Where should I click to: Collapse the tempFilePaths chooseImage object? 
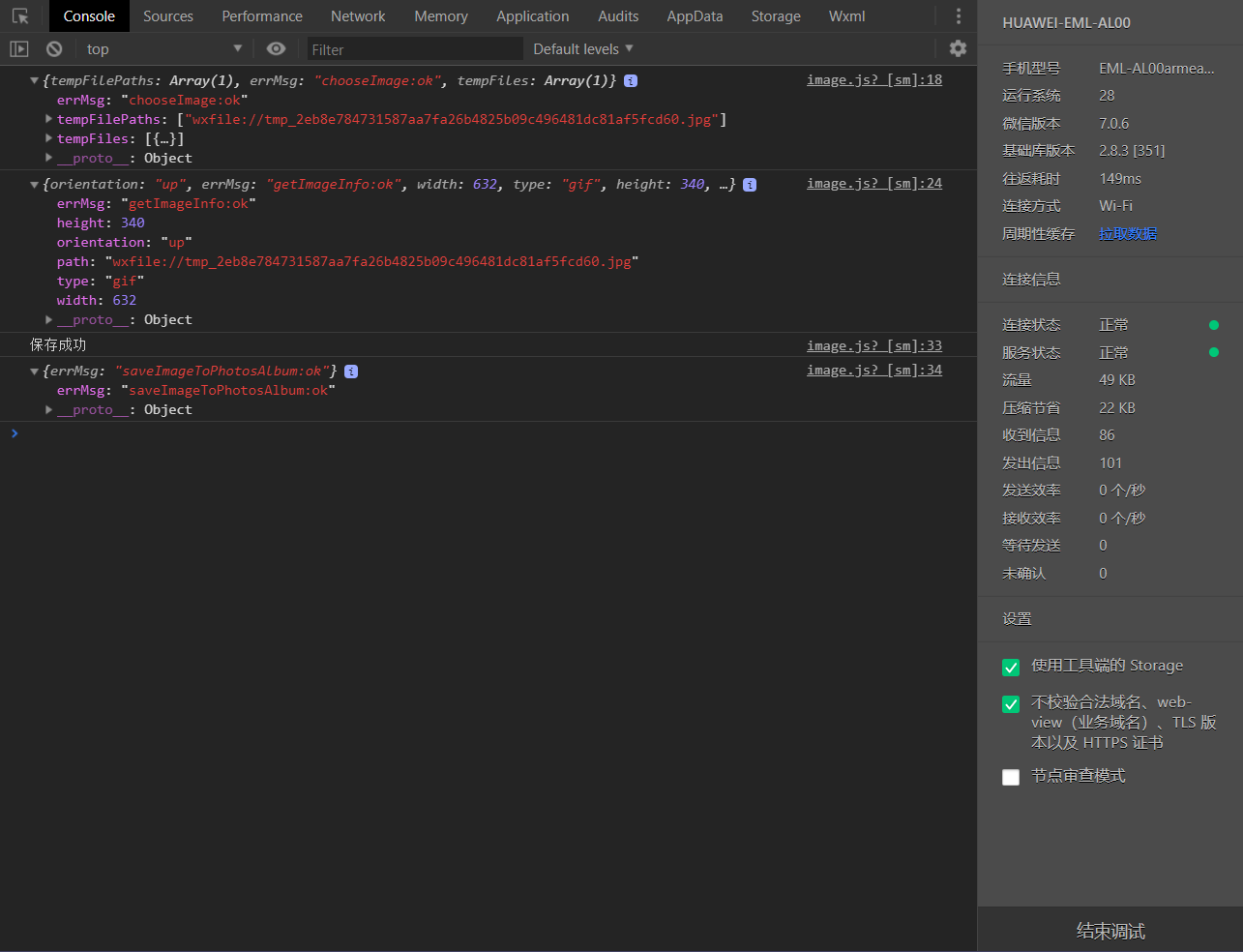pos(35,81)
